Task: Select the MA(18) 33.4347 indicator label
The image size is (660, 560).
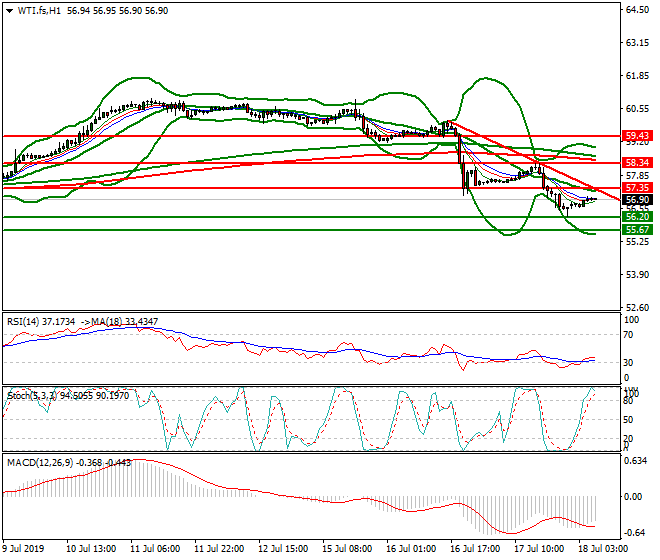Action: [x=125, y=322]
